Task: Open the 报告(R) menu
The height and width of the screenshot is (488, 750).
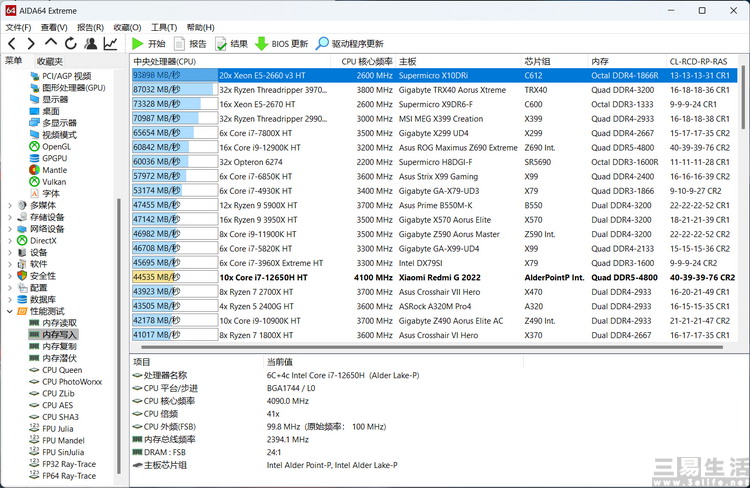Action: [x=90, y=27]
